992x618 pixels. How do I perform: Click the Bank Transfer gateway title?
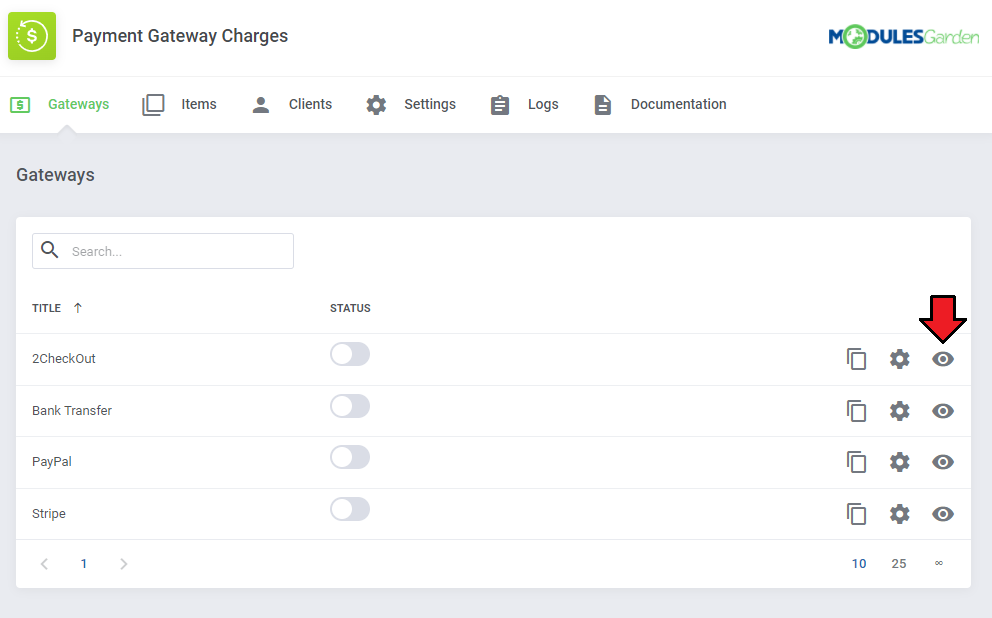[72, 411]
